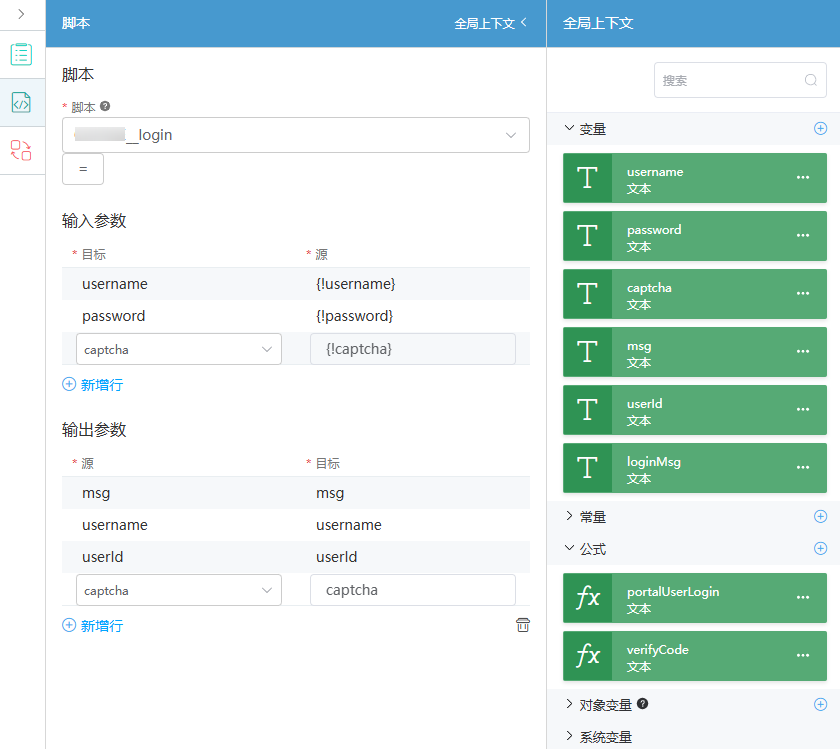Add a new object variable with plus icon
840x749 pixels.
pos(820,705)
